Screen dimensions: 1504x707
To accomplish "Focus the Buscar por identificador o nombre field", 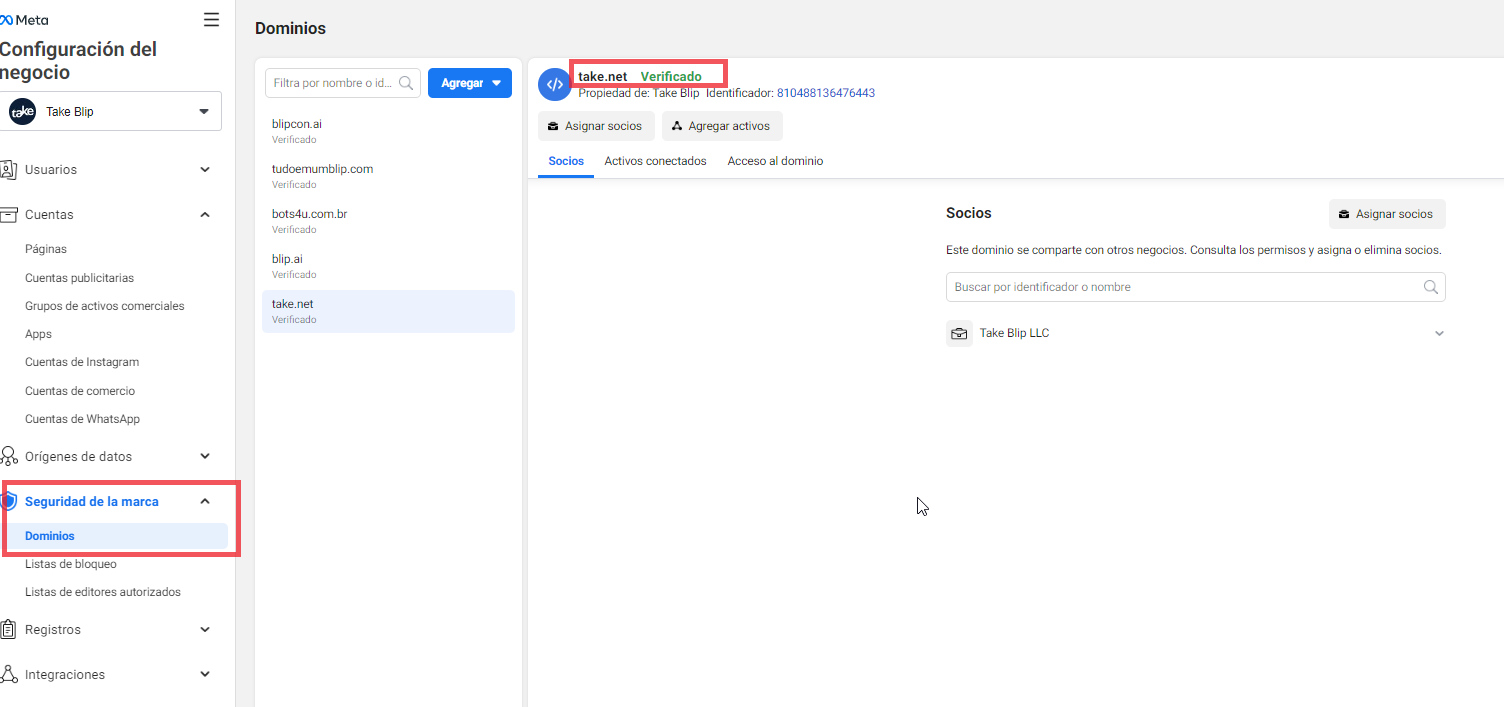I will click(x=1195, y=287).
